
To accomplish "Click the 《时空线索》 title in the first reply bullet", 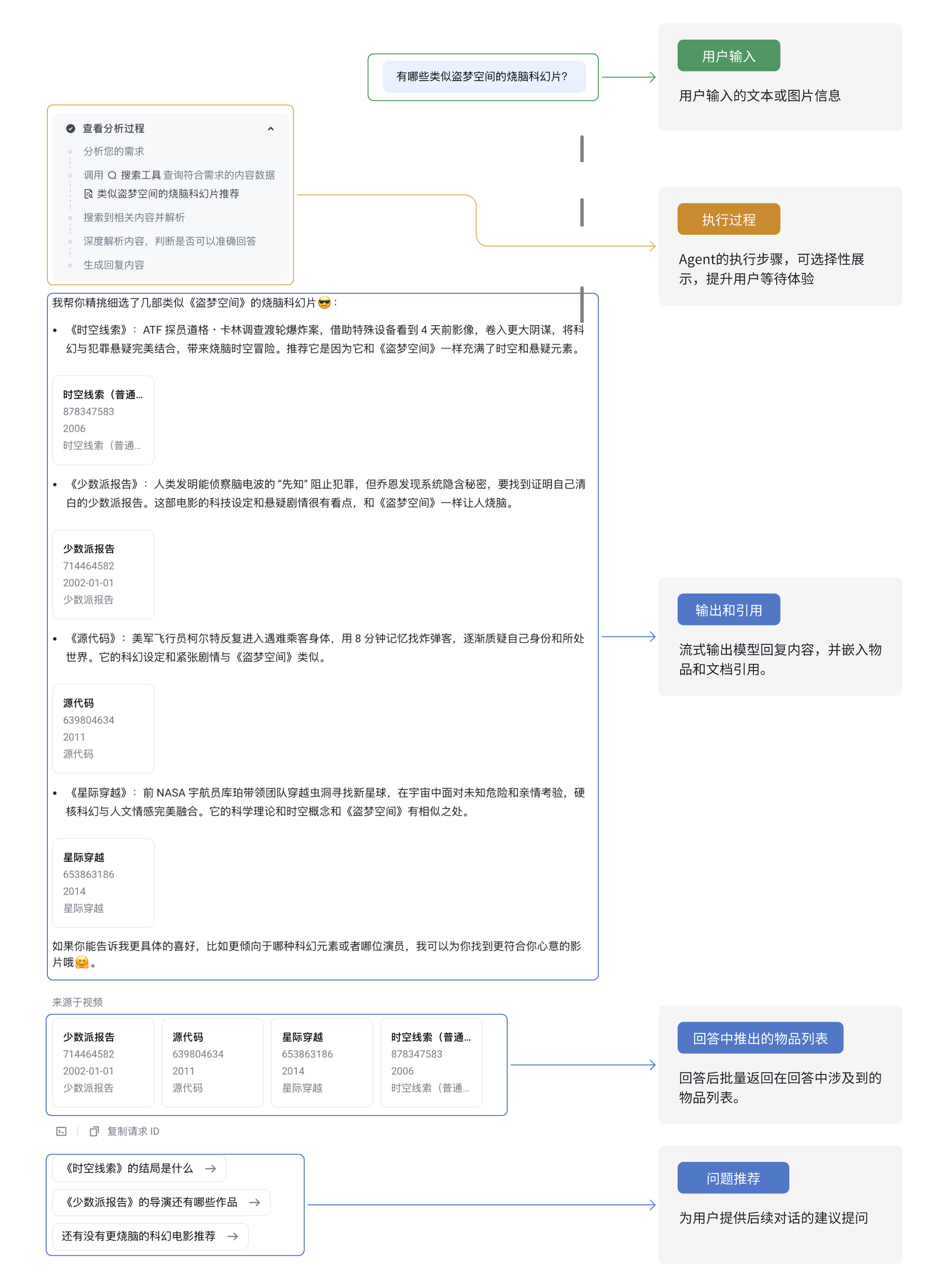I will click(98, 330).
